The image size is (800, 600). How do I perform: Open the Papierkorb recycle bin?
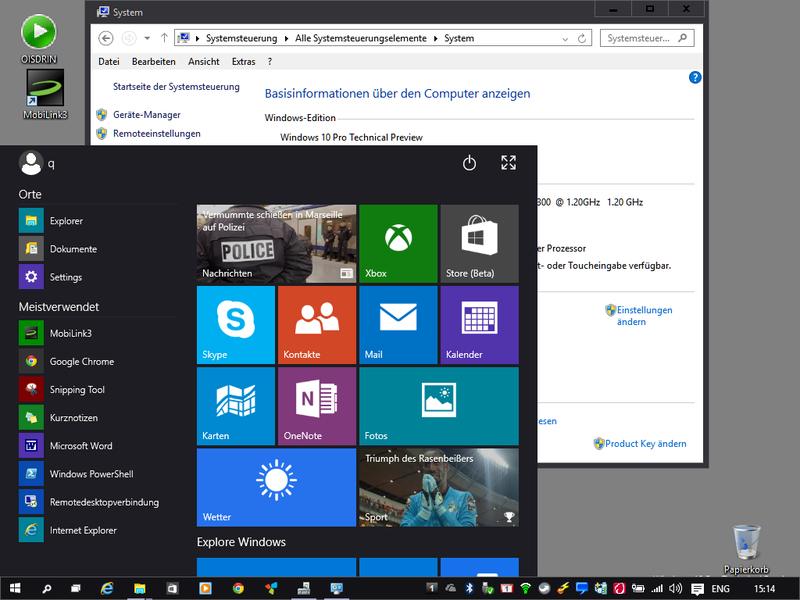tap(746, 548)
